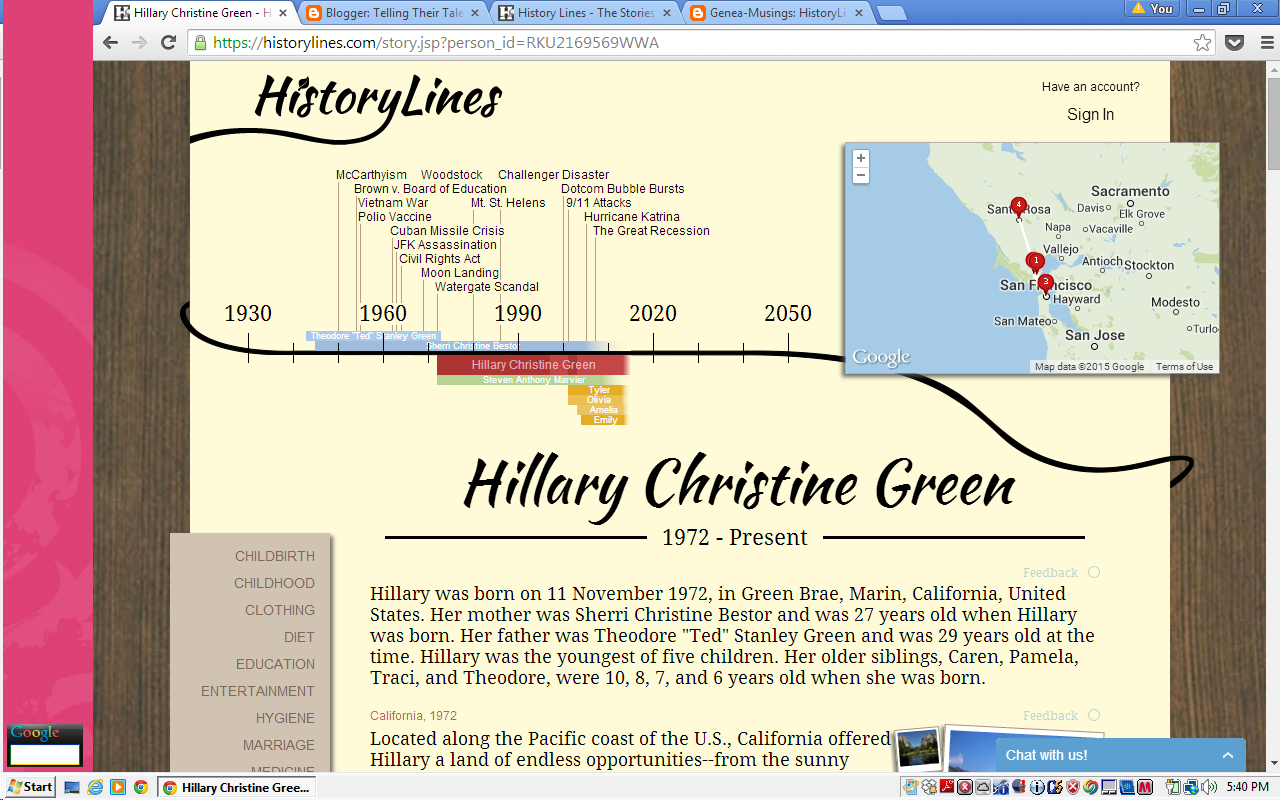Close the History Lines - The Stories tab
Screen dimensions: 1280x800
[666, 13]
